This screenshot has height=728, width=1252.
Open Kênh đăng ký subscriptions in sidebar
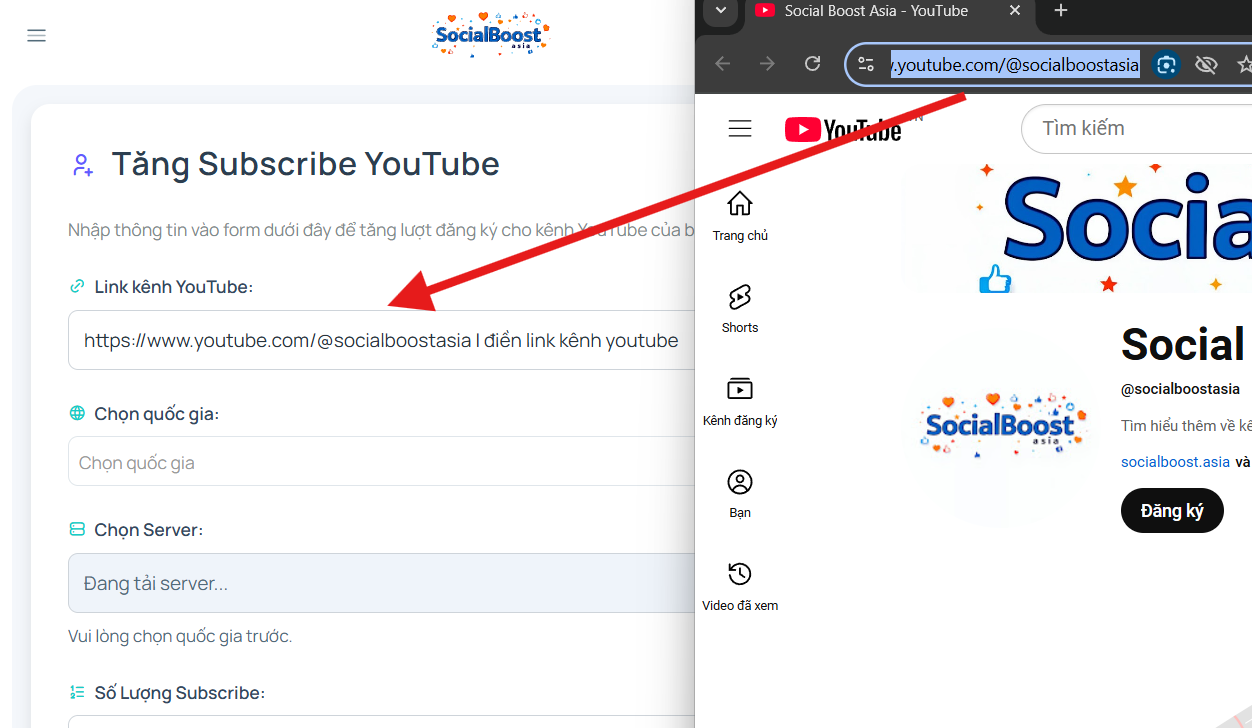740,401
